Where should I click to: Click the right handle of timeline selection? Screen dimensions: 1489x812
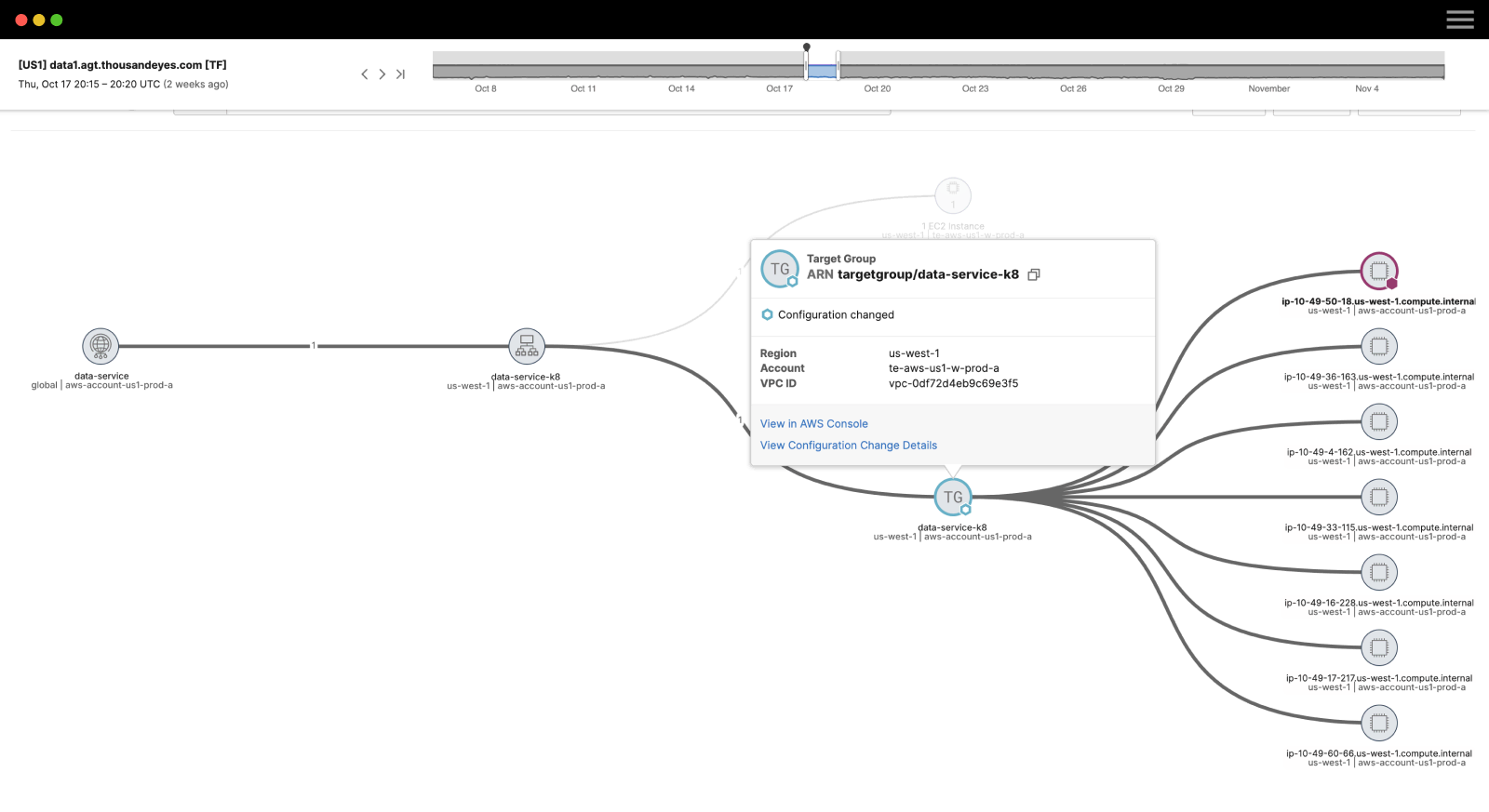[x=838, y=65]
